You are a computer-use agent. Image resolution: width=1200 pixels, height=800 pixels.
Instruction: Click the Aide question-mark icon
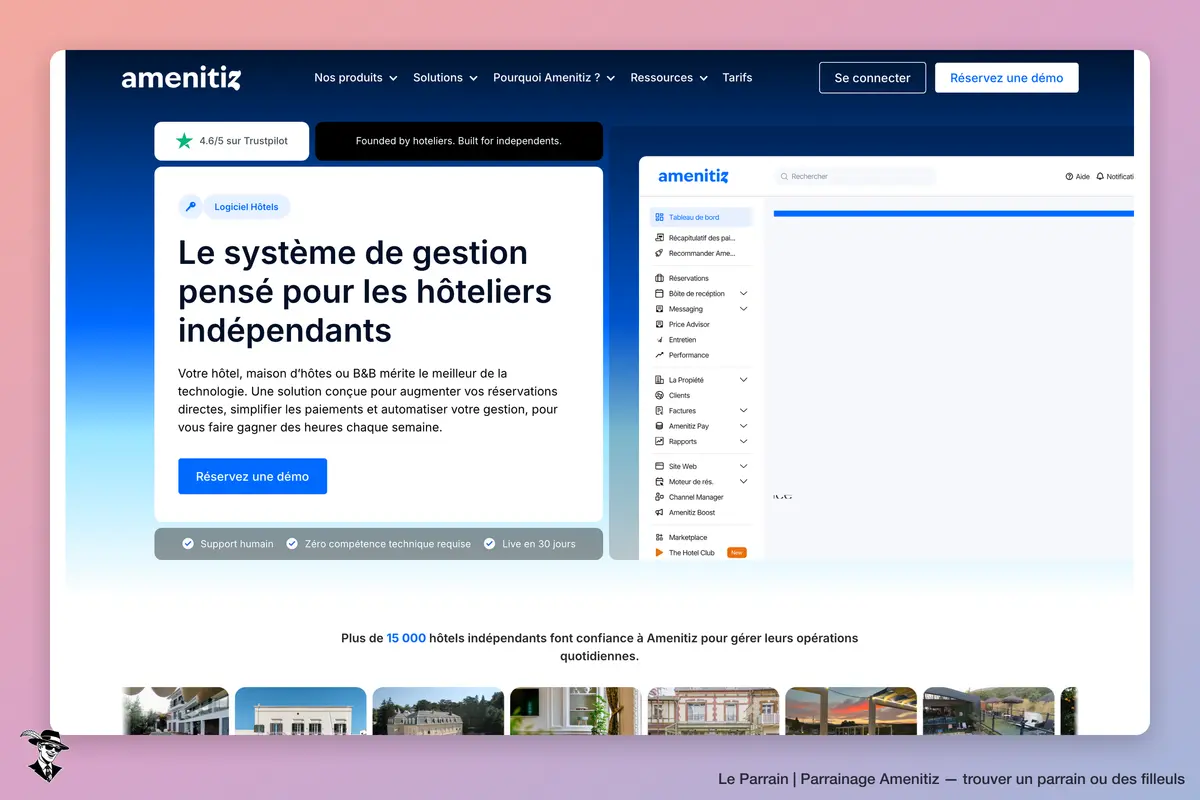click(x=1069, y=176)
